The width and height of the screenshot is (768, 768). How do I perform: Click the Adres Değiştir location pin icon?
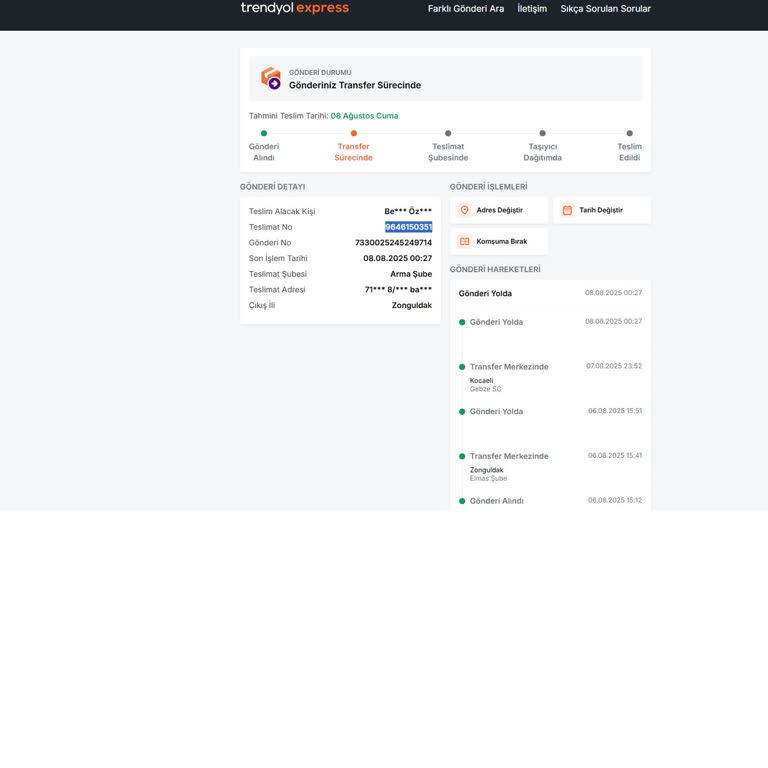(464, 210)
